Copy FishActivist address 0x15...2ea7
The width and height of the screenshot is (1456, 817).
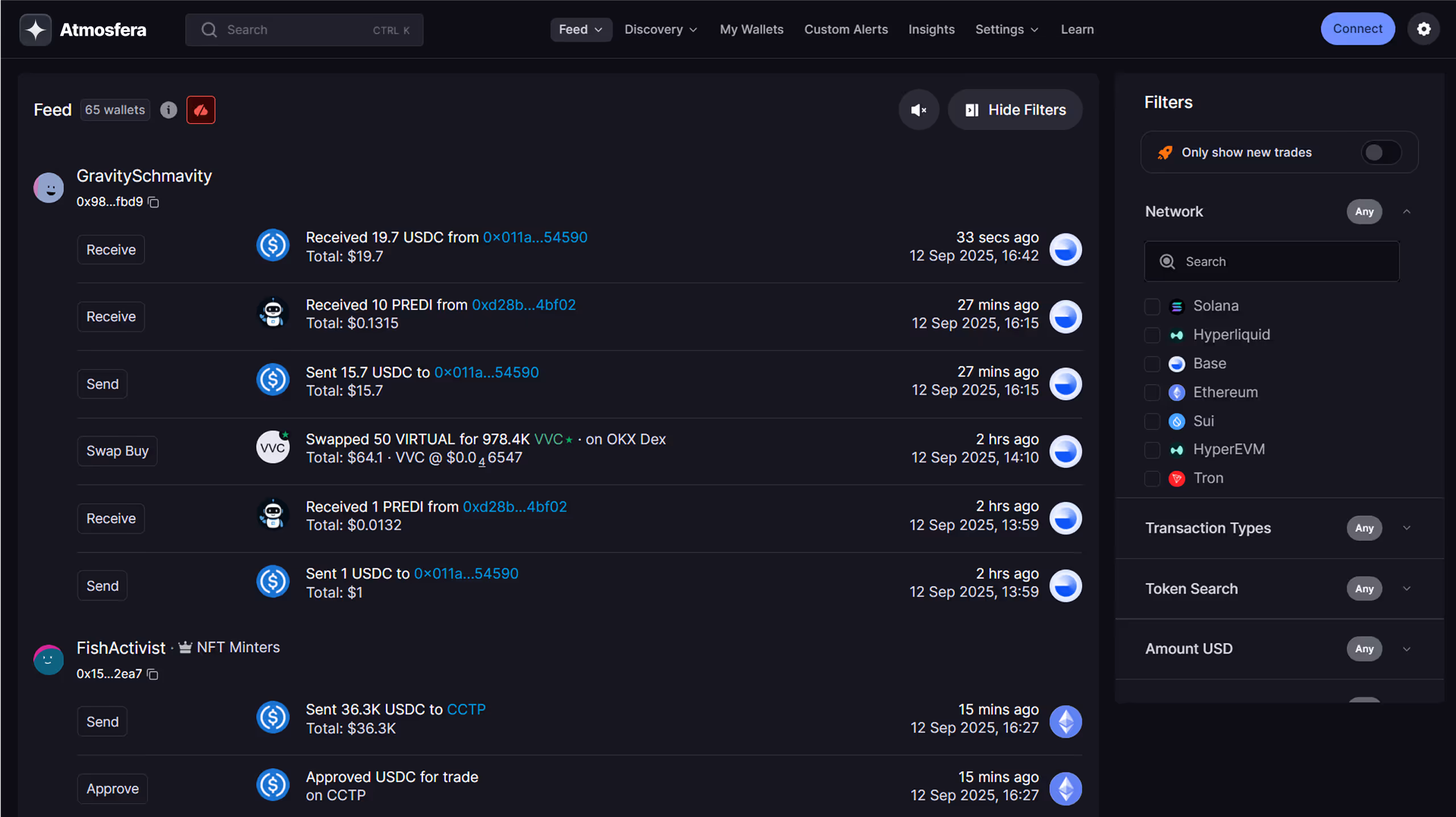point(152,674)
